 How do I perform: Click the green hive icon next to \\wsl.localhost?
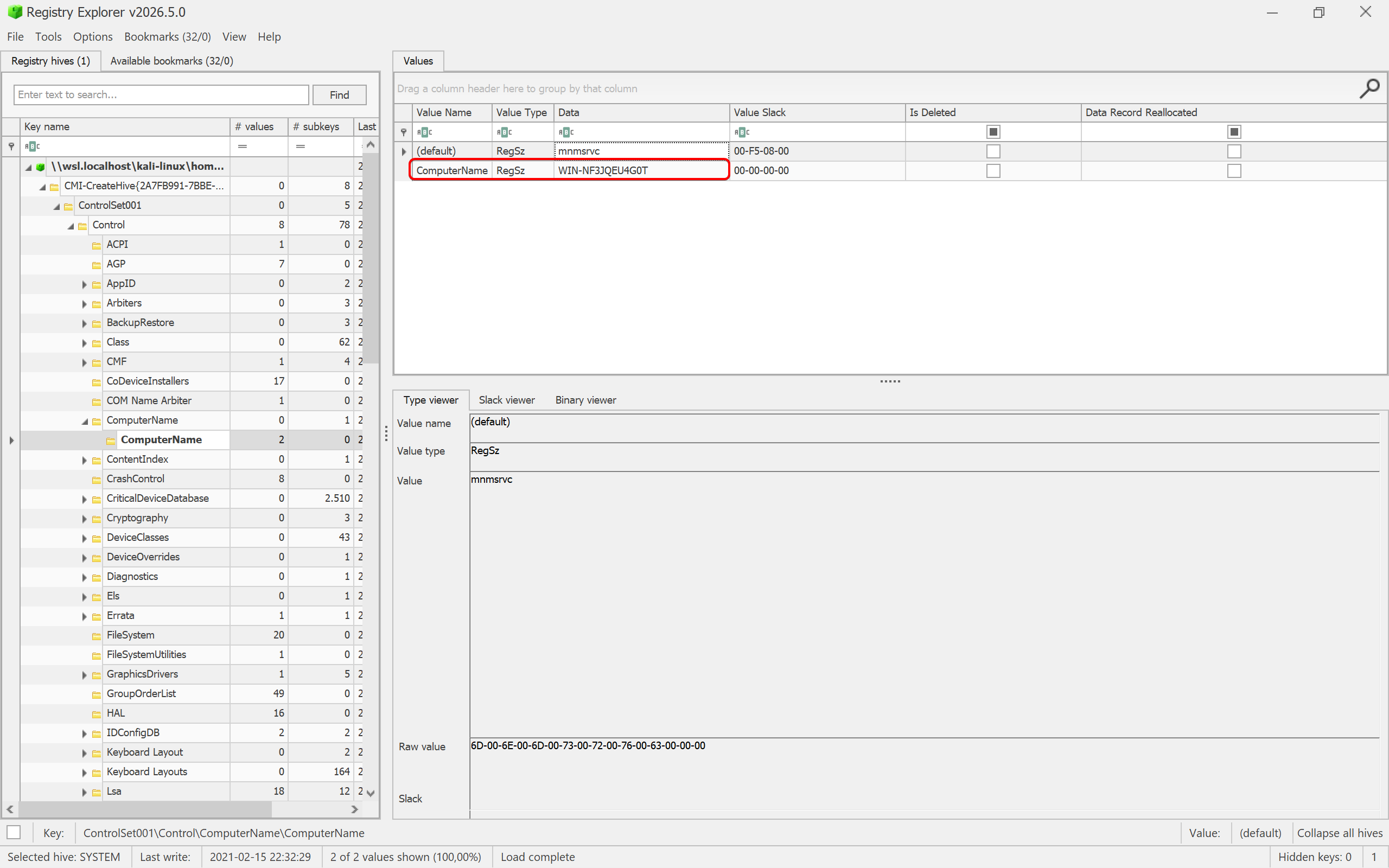[40, 167]
